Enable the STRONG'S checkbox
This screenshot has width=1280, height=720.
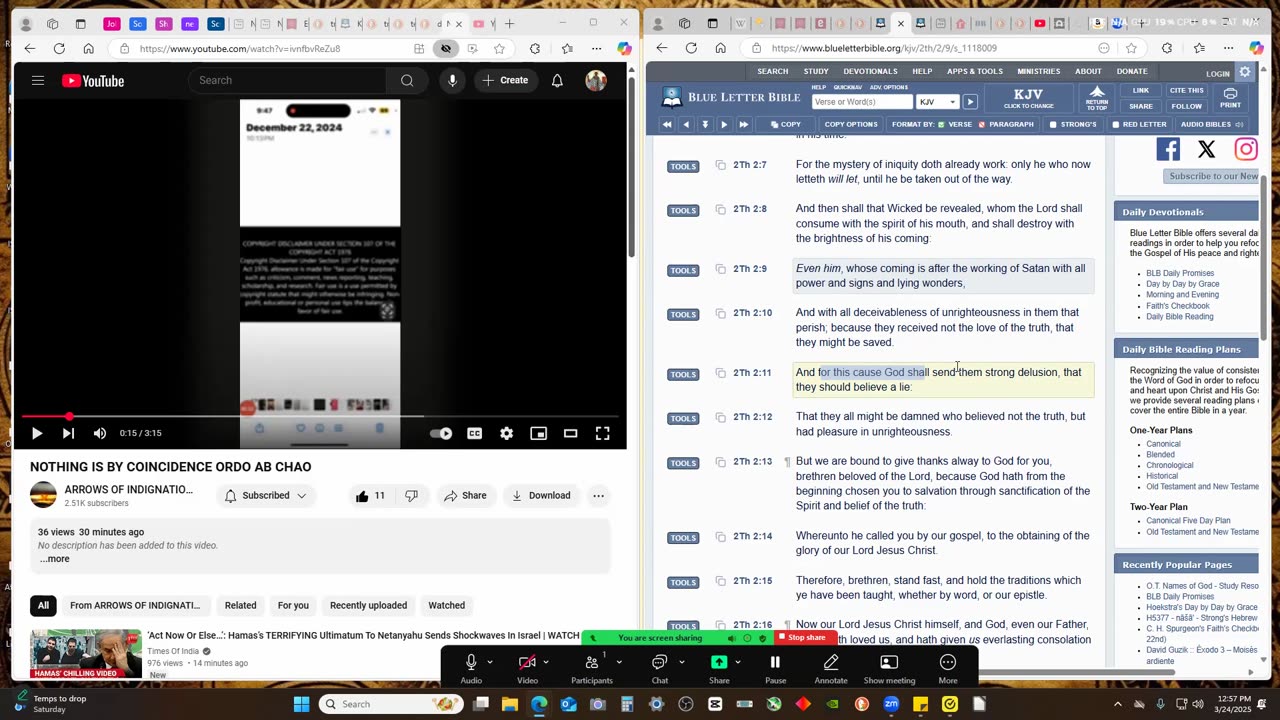click(x=1072, y=125)
